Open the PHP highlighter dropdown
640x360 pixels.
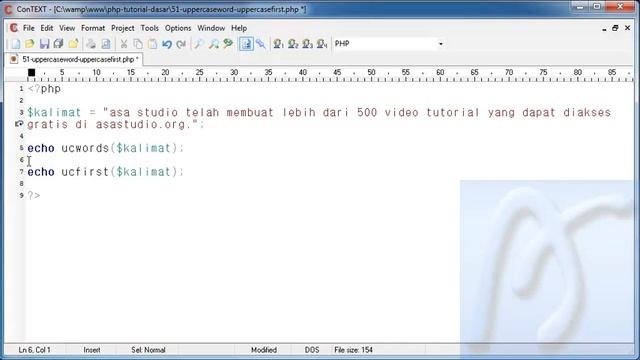[440, 44]
